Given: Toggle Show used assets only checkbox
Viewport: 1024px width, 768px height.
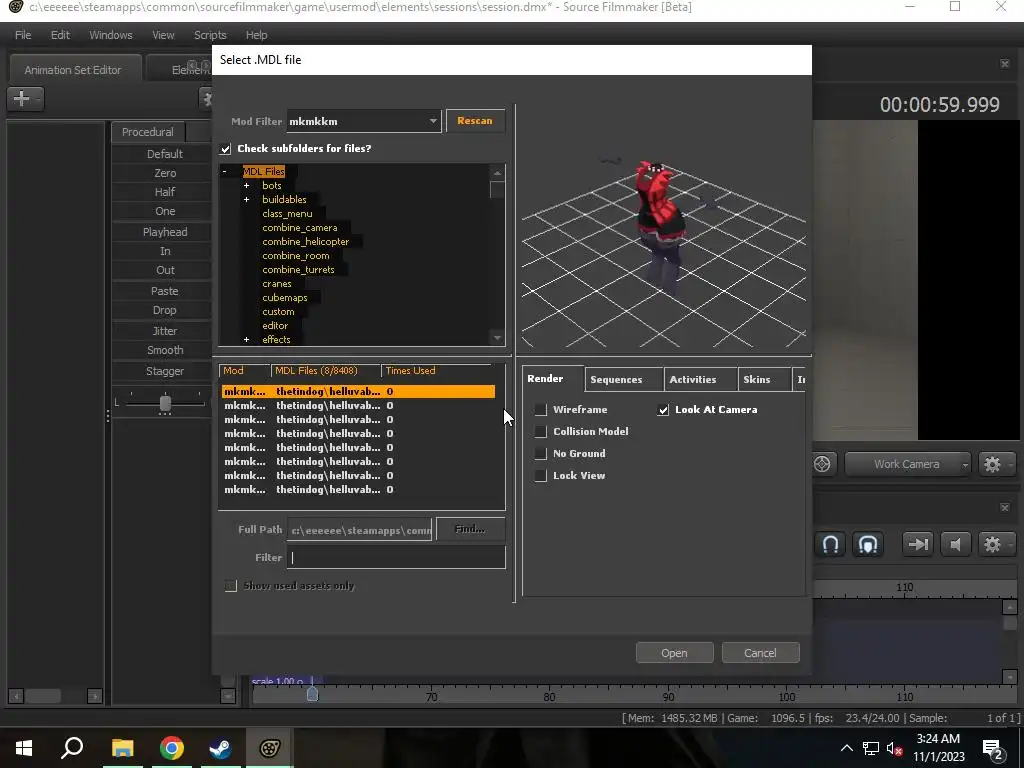Looking at the screenshot, I should click(x=231, y=586).
